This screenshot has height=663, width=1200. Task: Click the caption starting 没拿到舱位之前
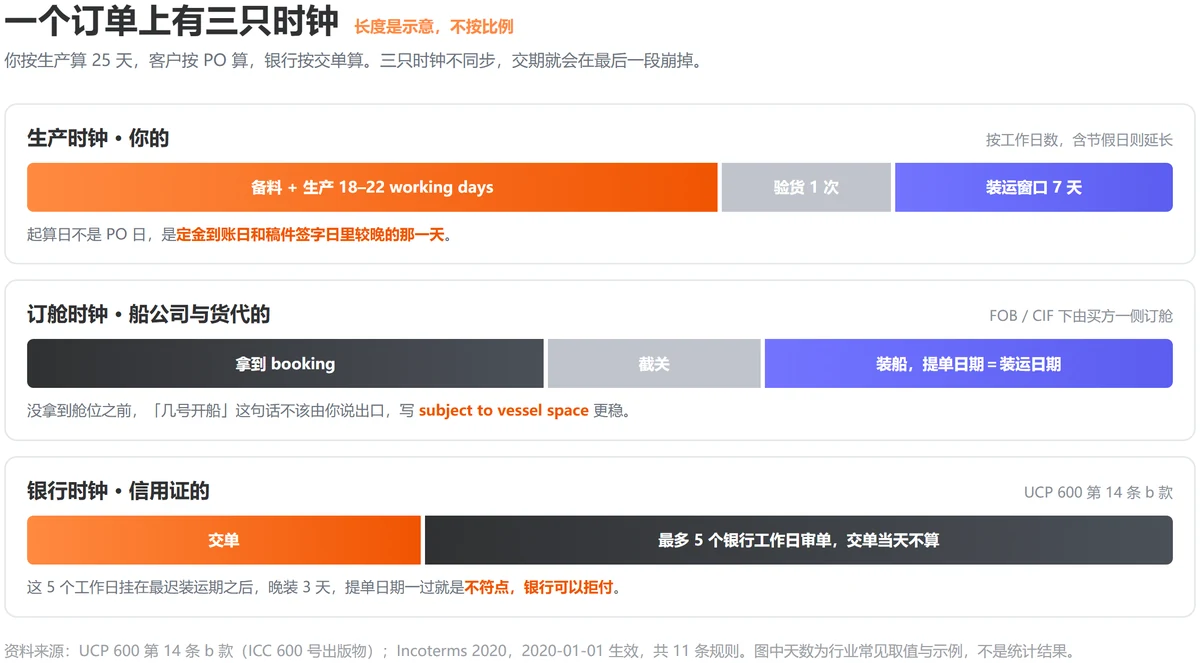[329, 411]
